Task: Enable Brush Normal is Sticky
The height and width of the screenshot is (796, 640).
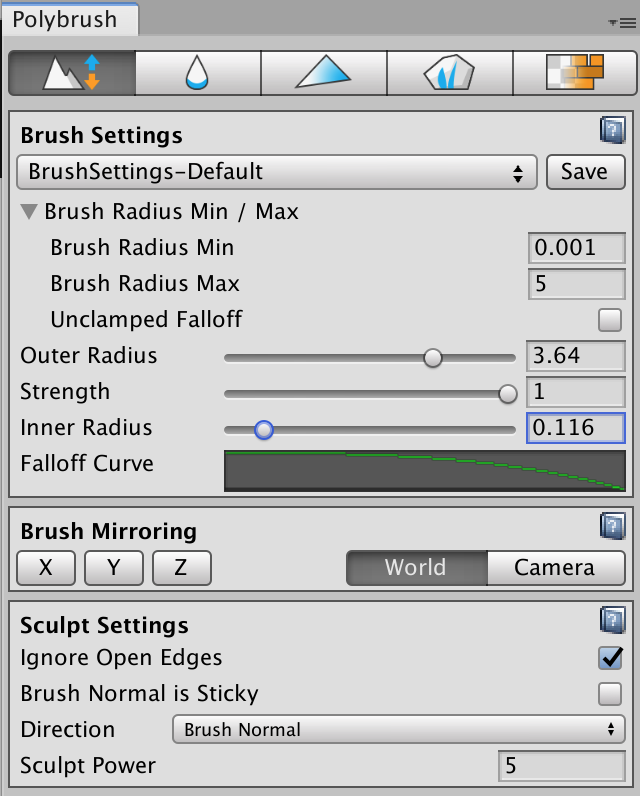Action: coord(610,694)
